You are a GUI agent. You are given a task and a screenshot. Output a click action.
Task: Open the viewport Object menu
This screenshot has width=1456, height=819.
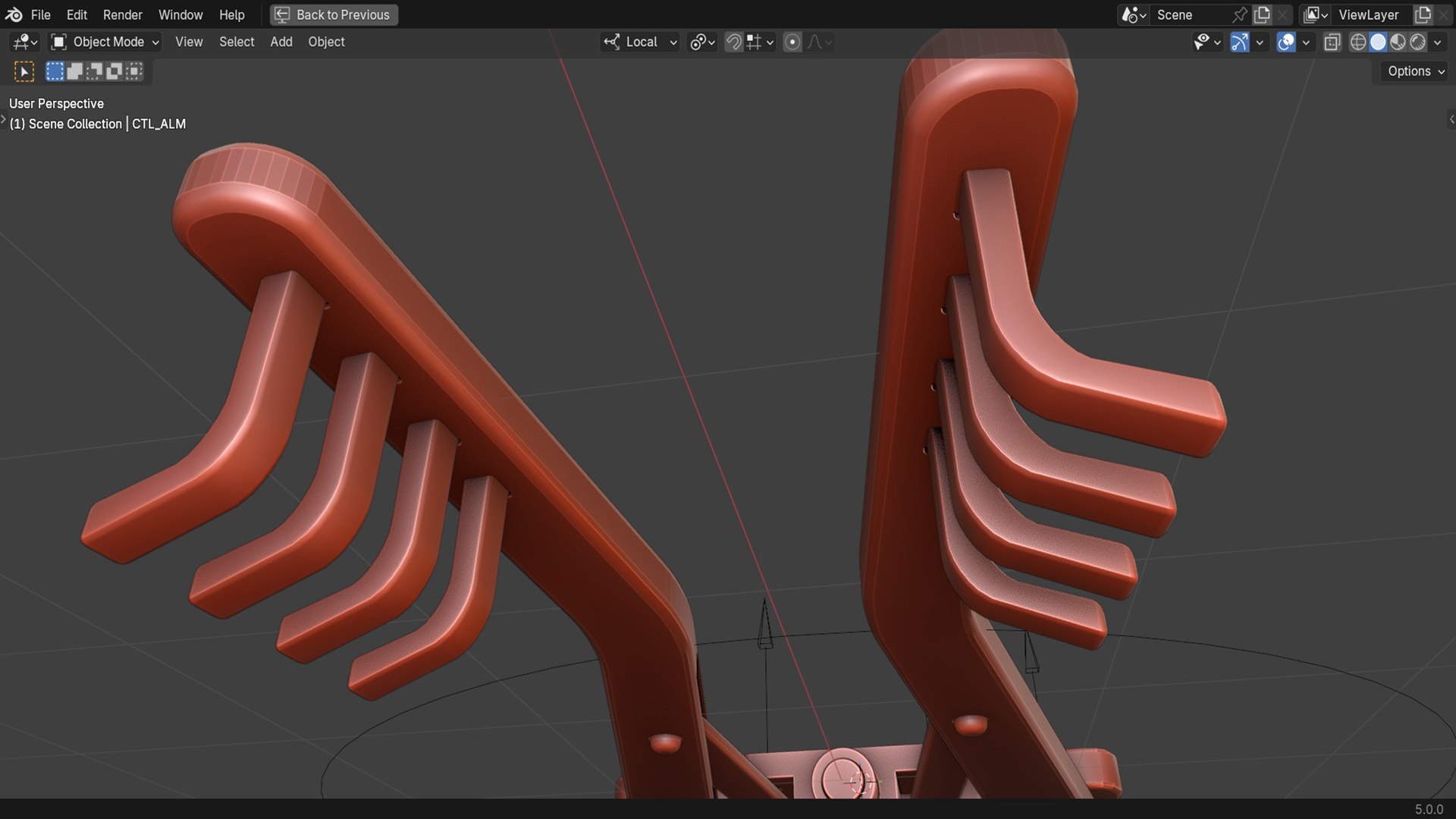click(x=326, y=42)
